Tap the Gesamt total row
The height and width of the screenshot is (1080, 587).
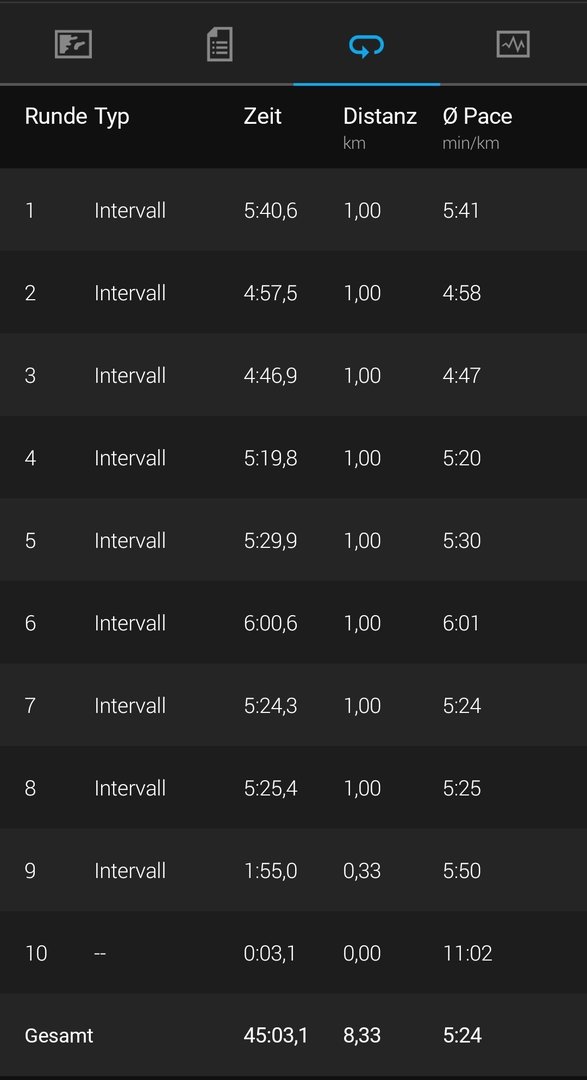[294, 1035]
